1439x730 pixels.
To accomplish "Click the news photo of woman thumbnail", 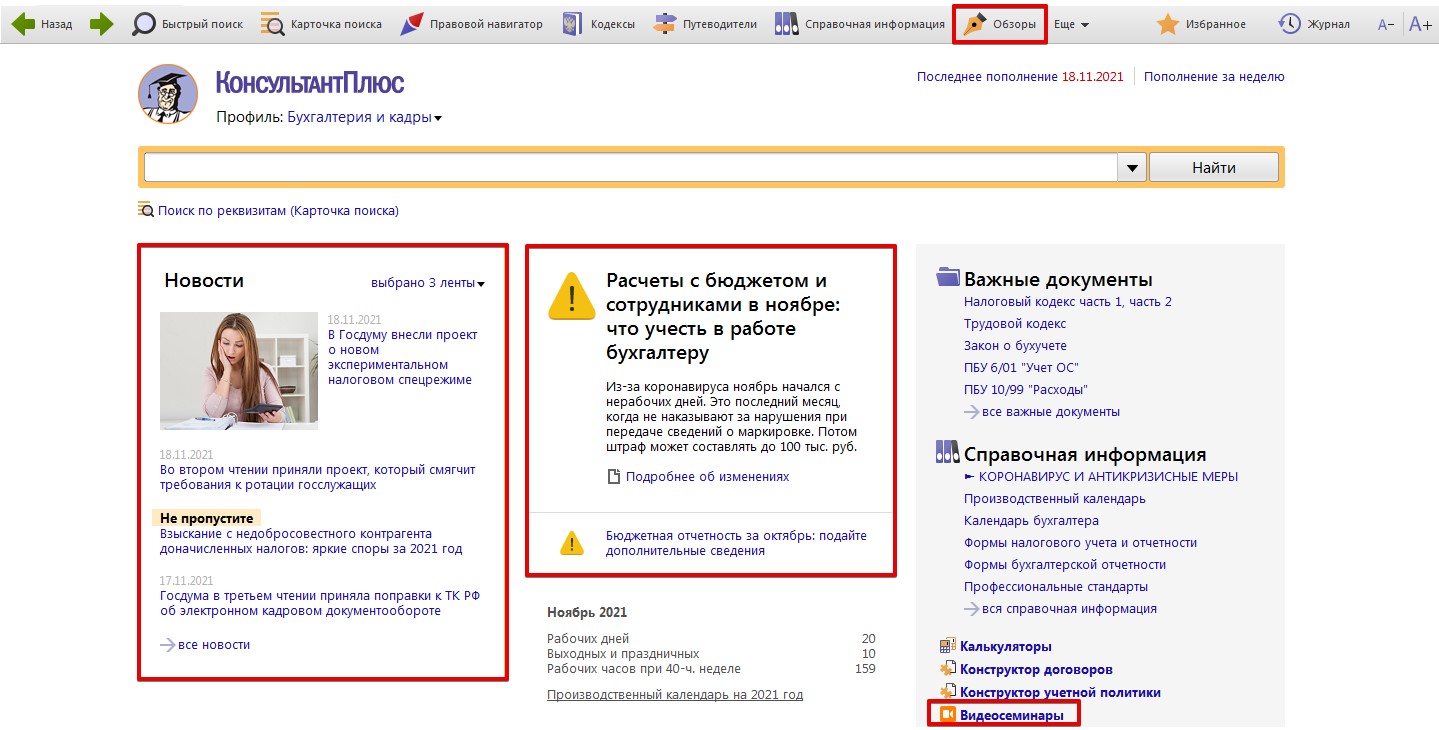I will coord(239,370).
